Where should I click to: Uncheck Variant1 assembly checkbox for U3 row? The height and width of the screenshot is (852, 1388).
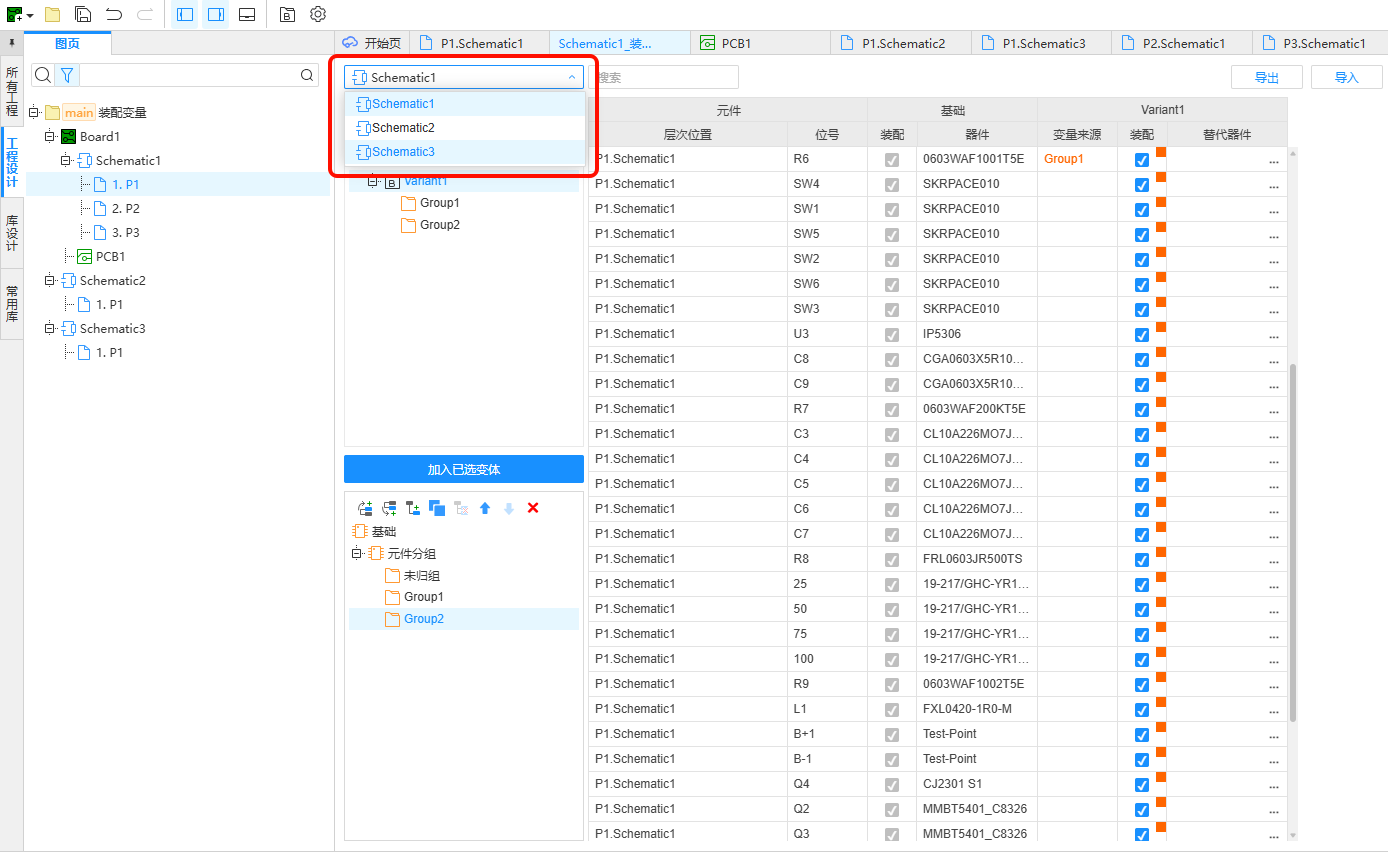1141,334
